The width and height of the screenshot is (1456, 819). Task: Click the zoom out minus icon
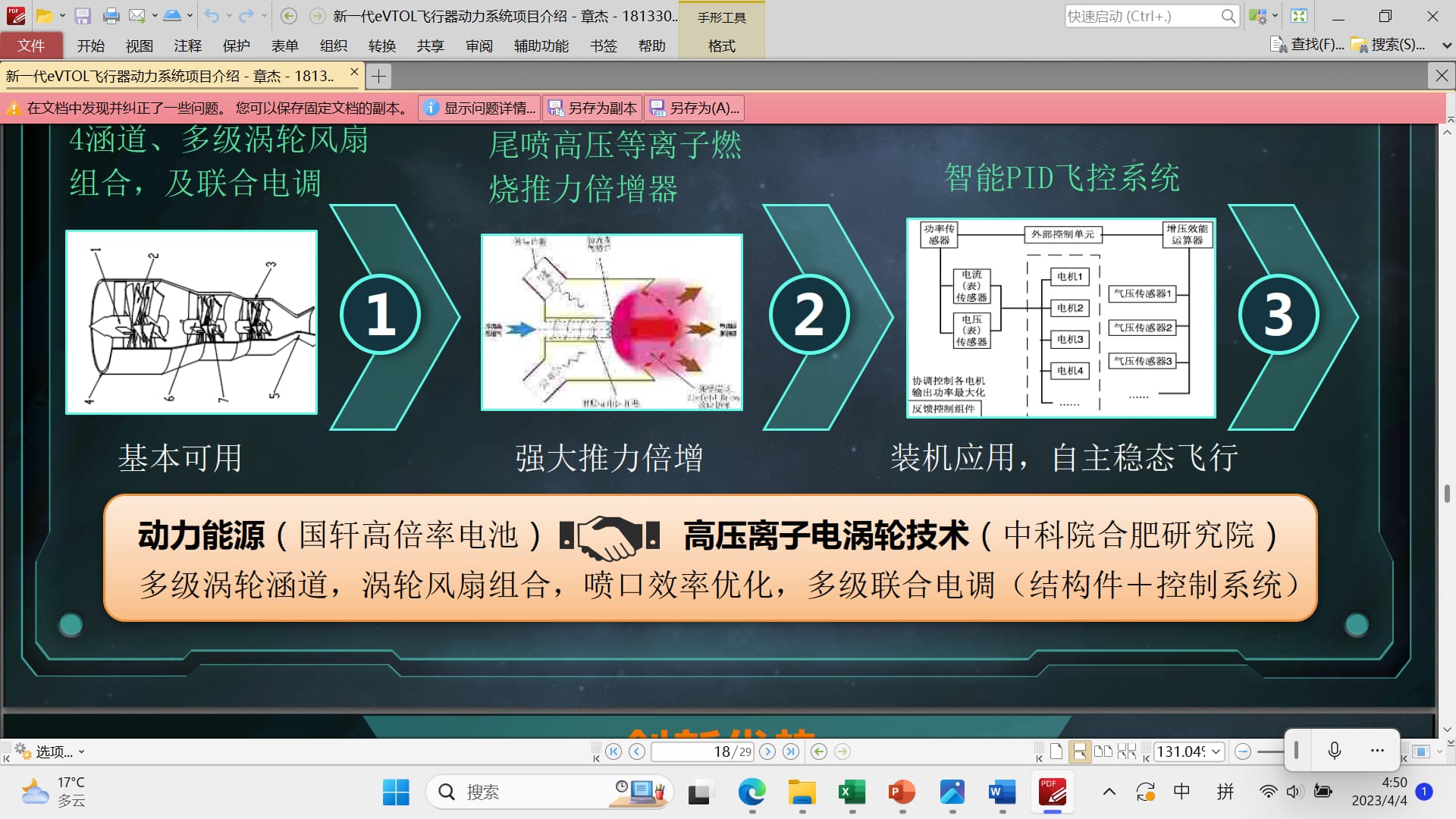pos(1242,752)
